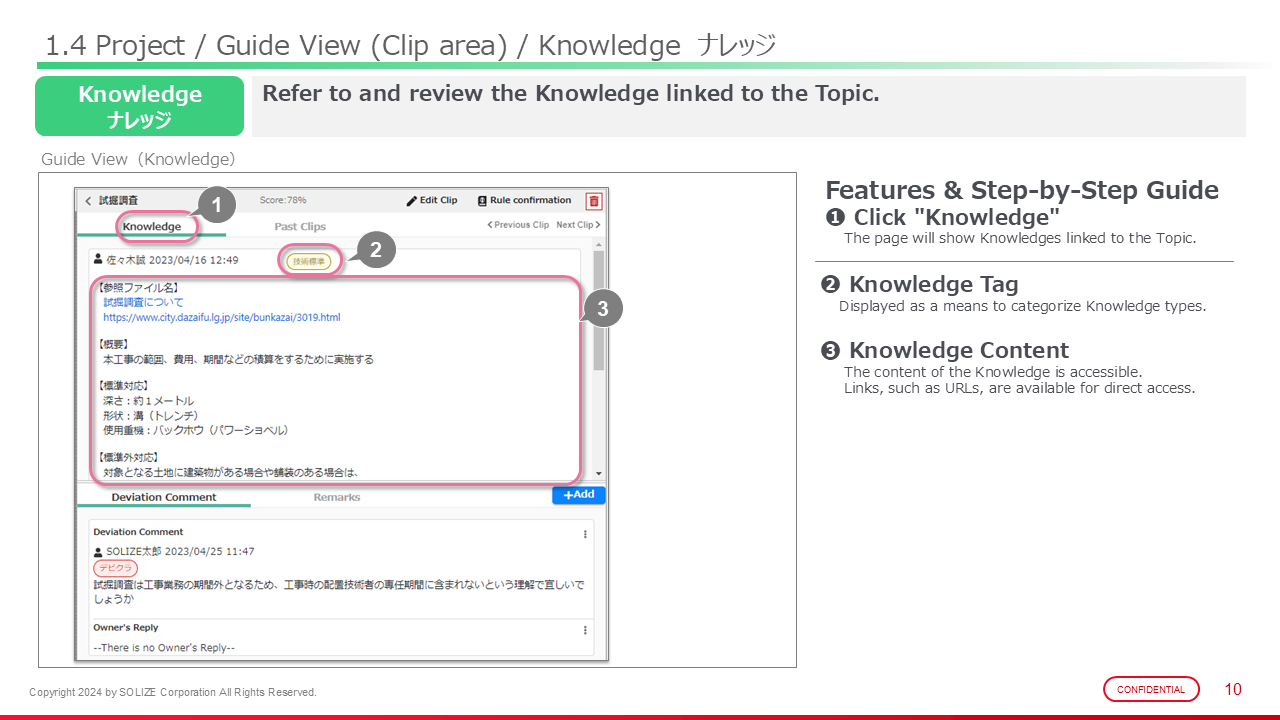Viewport: 1280px width, 720px height.
Task: Open Owner's Reply three-dot menu
Action: pyautogui.click(x=585, y=630)
